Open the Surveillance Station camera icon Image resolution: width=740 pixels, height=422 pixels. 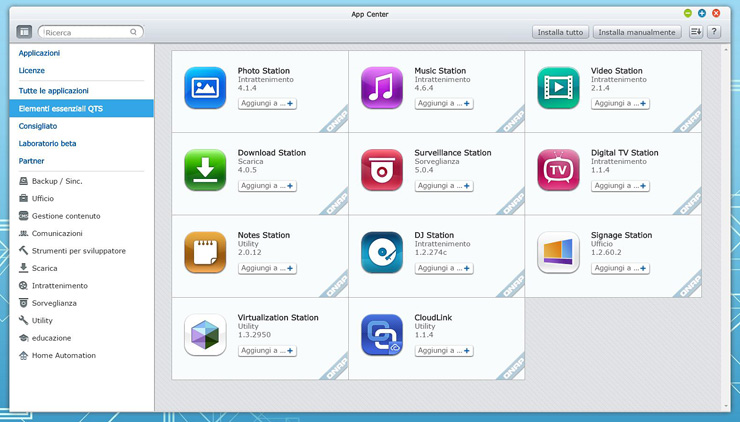point(382,170)
